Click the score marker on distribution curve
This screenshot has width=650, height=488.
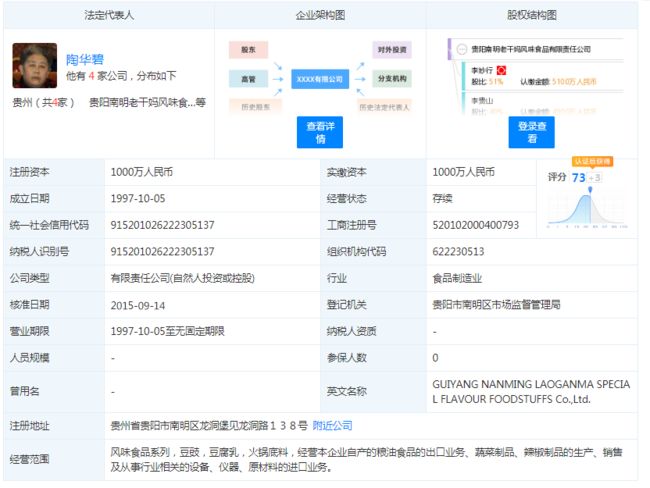[590, 189]
